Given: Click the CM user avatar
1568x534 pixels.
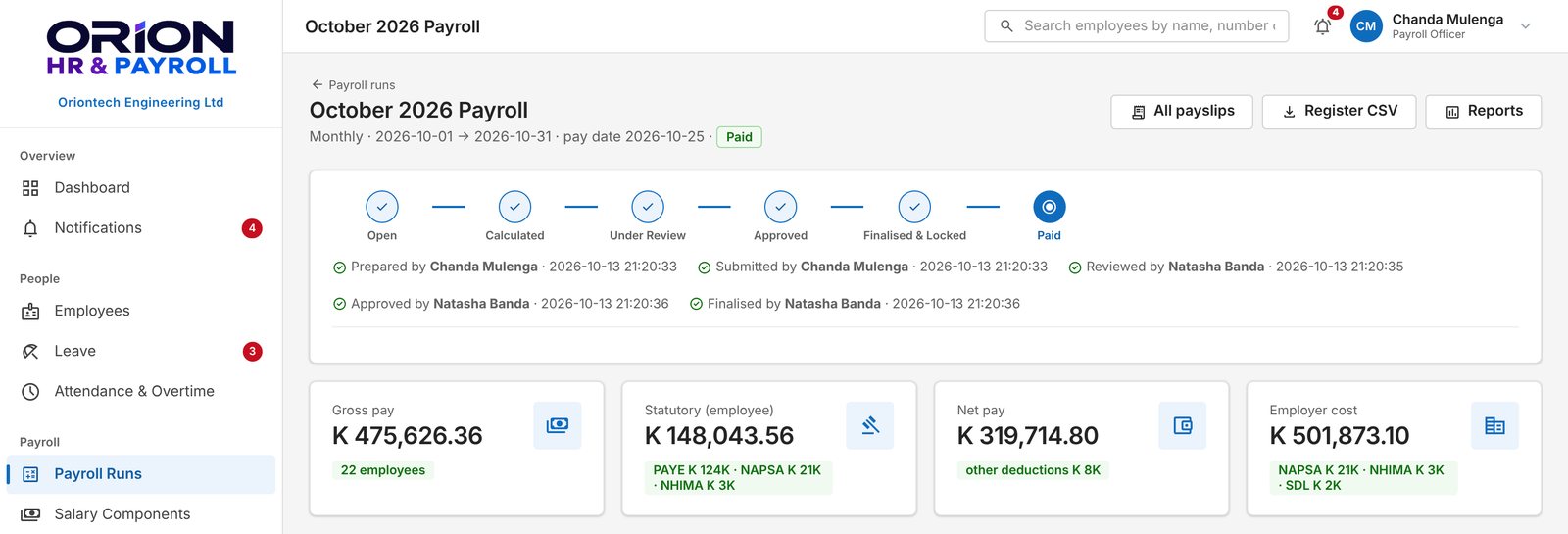Looking at the screenshot, I should (1366, 26).
